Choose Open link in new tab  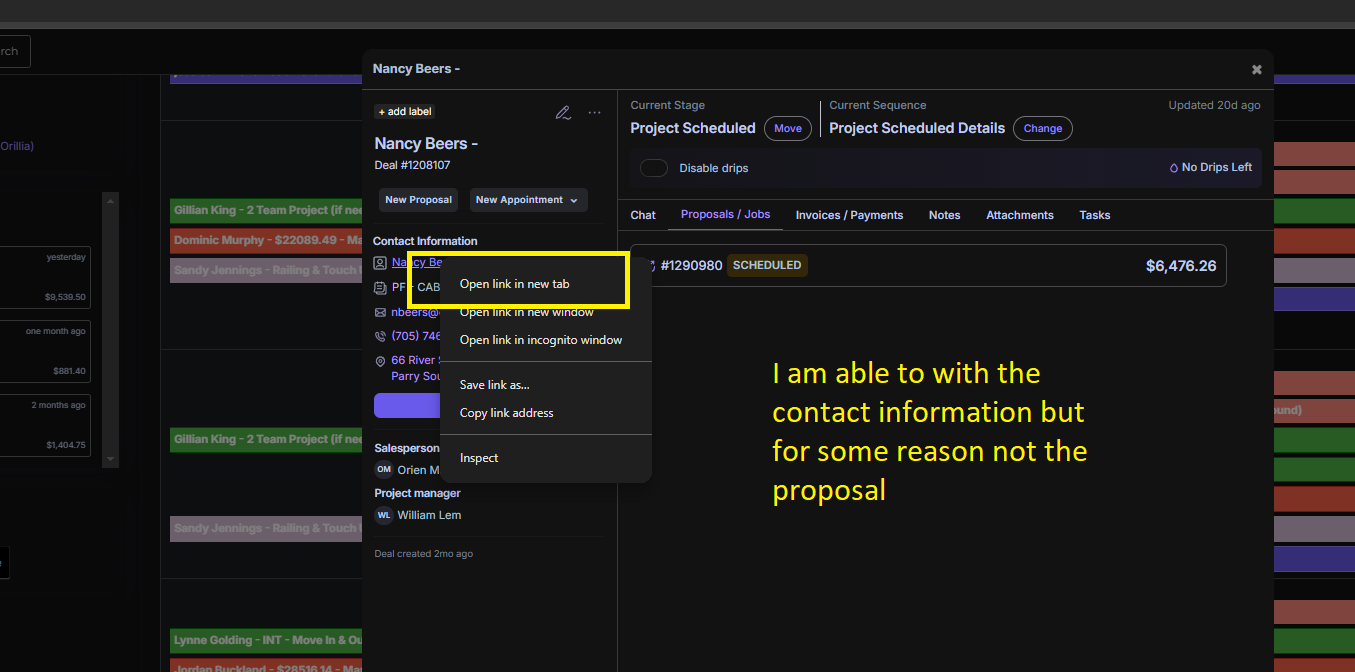[514, 284]
